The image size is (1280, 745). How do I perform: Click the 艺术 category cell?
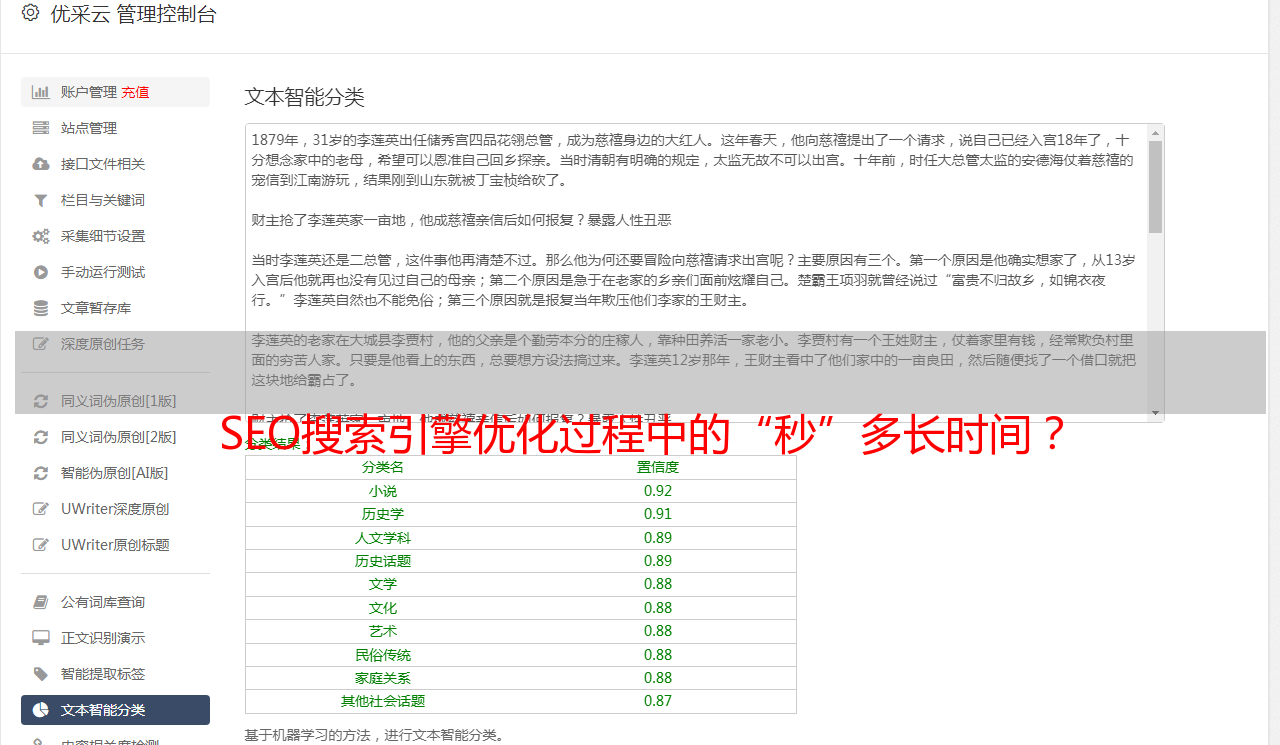pos(383,631)
